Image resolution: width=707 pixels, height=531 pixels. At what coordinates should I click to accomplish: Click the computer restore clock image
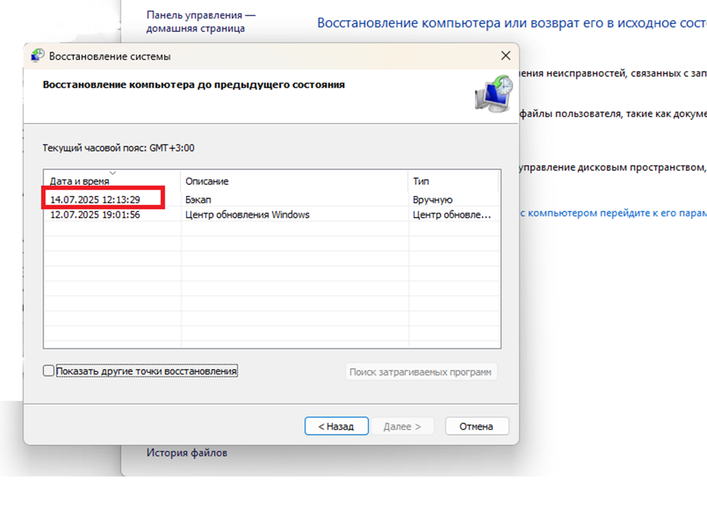pos(494,94)
